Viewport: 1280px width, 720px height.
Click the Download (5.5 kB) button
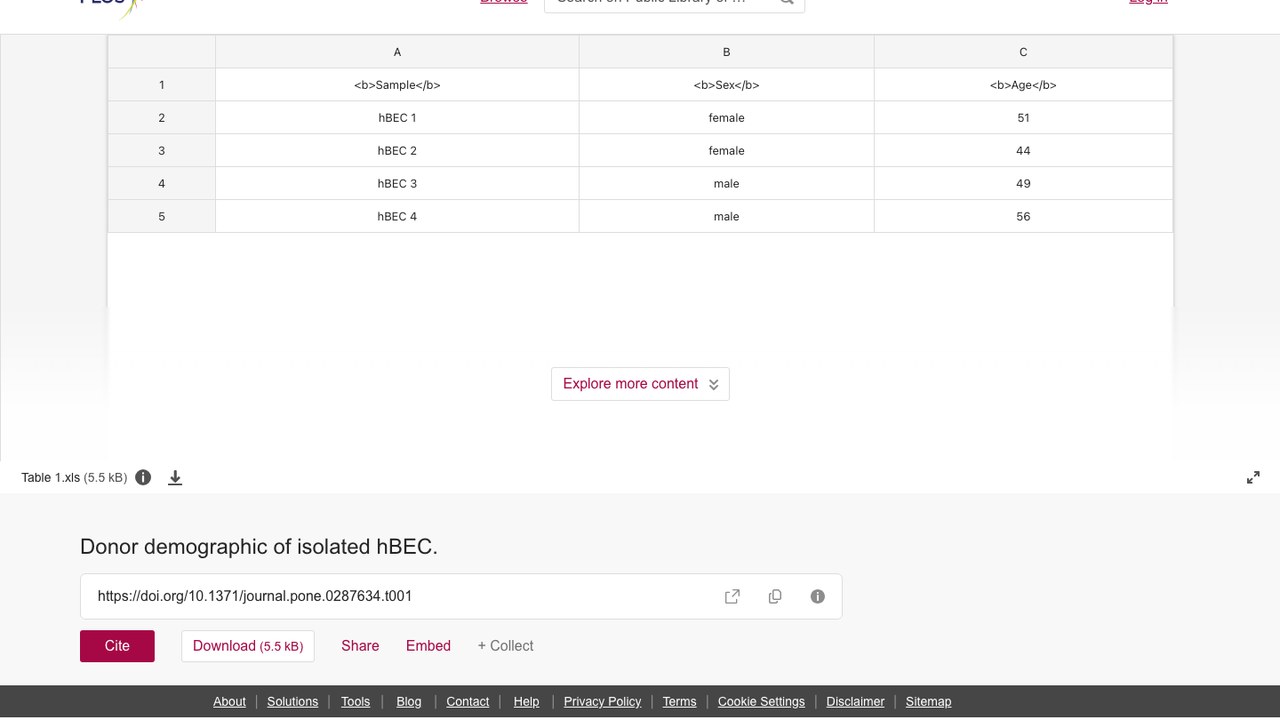pyautogui.click(x=248, y=646)
